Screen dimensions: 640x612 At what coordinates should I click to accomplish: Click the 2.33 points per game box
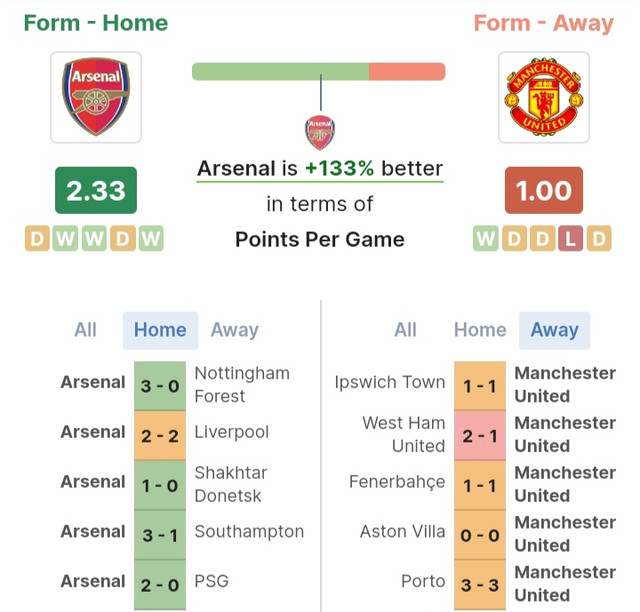[x=96, y=190]
